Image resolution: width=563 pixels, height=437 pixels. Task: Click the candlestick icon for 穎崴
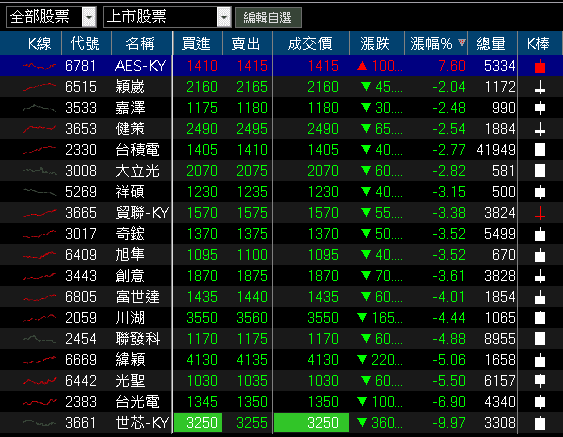click(540, 87)
